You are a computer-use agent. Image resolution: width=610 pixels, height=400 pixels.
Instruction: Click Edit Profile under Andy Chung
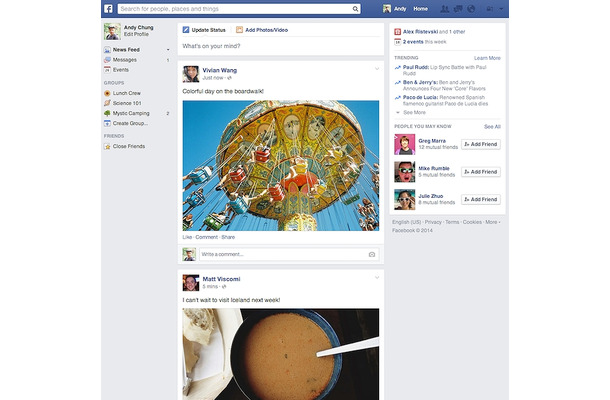click(136, 34)
